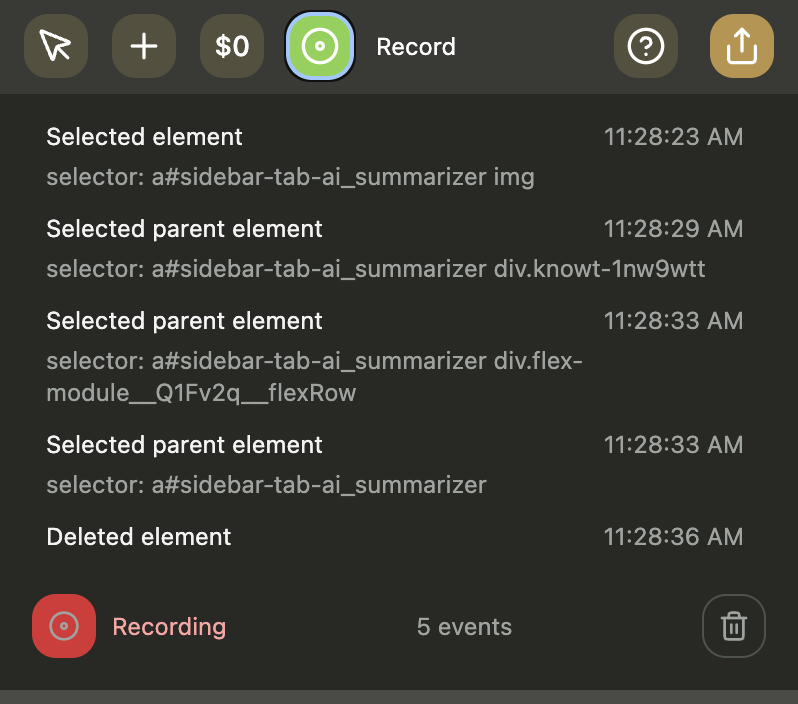Toggle the green Record toolbar icon
This screenshot has height=704, width=798.
click(320, 46)
